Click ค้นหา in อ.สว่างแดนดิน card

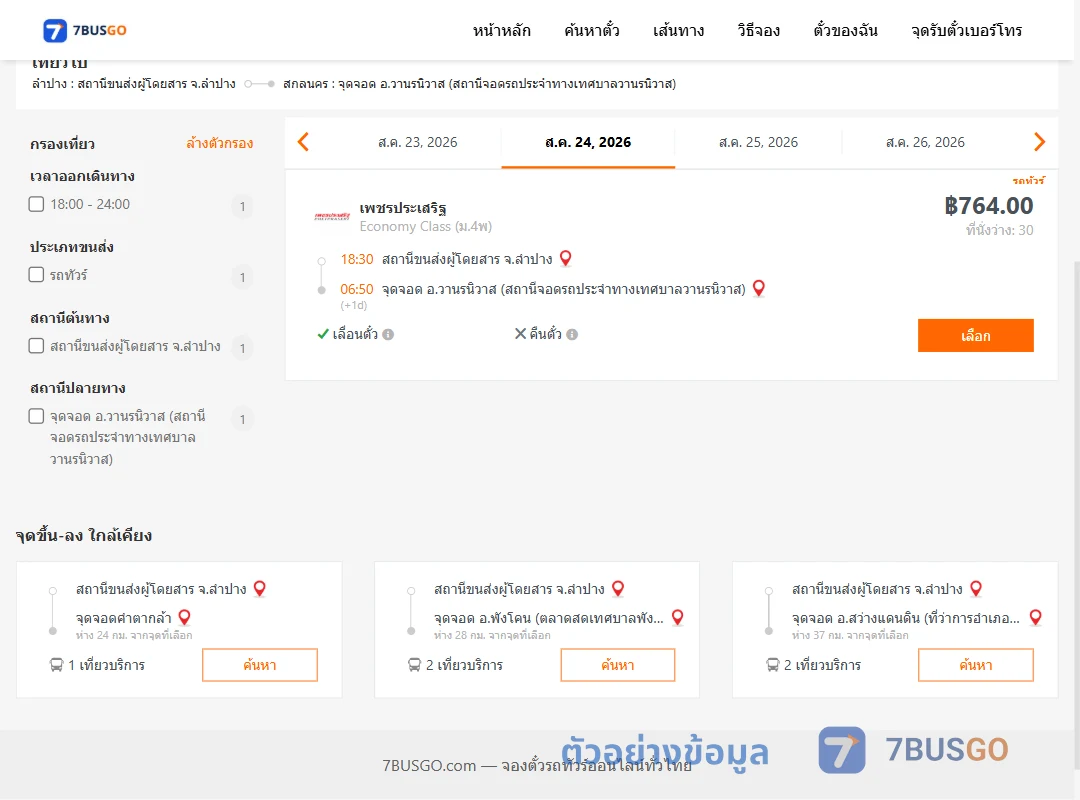975,665
